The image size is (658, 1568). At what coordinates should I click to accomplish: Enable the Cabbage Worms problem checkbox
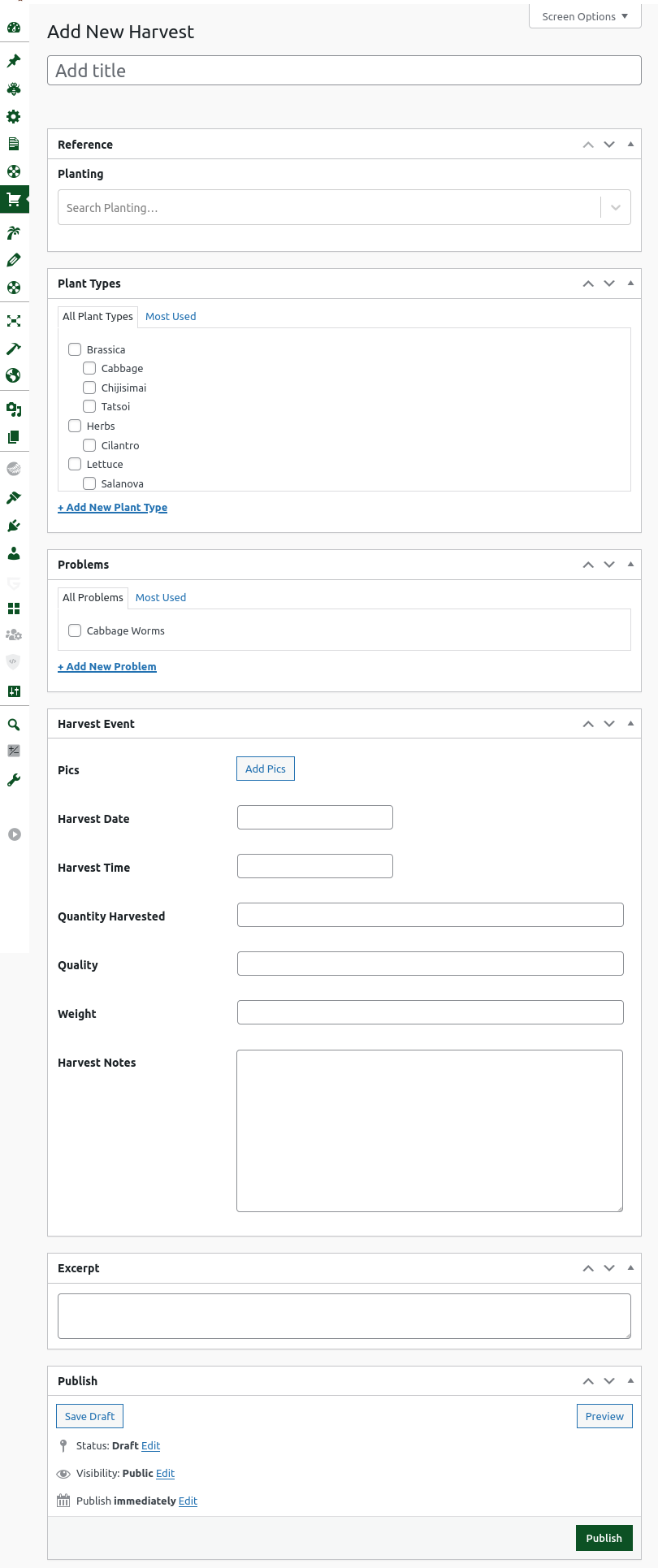[75, 630]
